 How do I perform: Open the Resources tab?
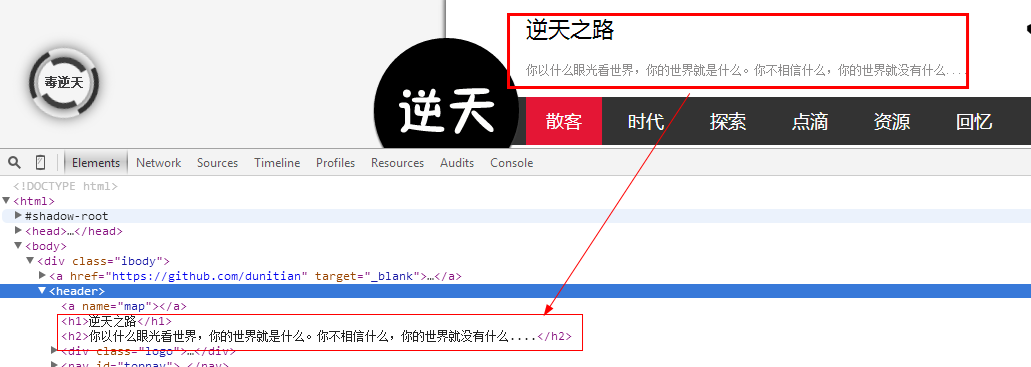(x=397, y=162)
